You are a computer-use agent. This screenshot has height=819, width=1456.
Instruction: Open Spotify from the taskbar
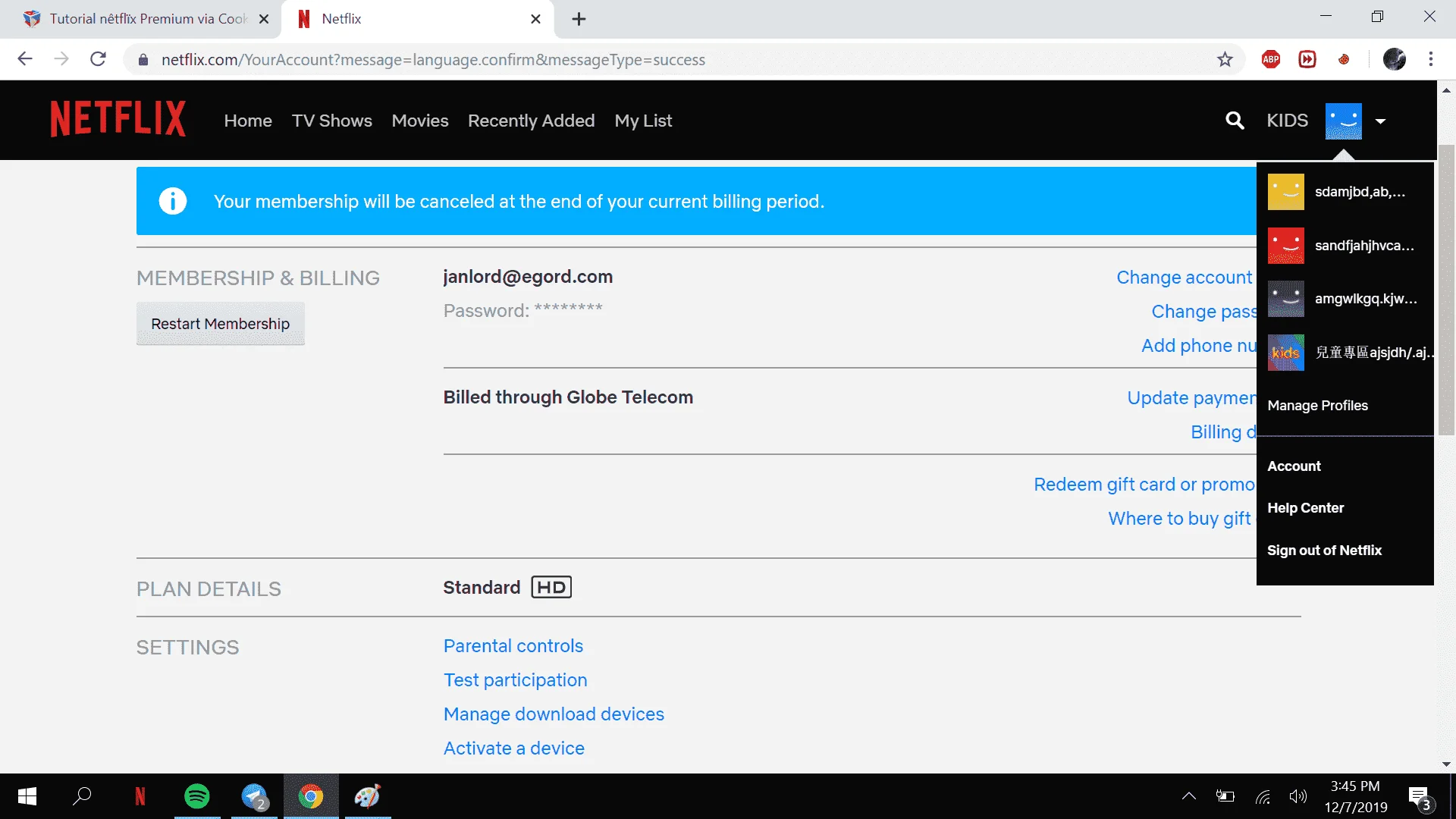coord(197,796)
